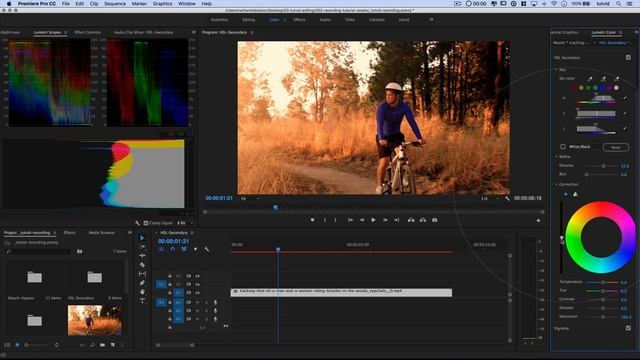
Task: Click the Reset button
Action: click(616, 147)
